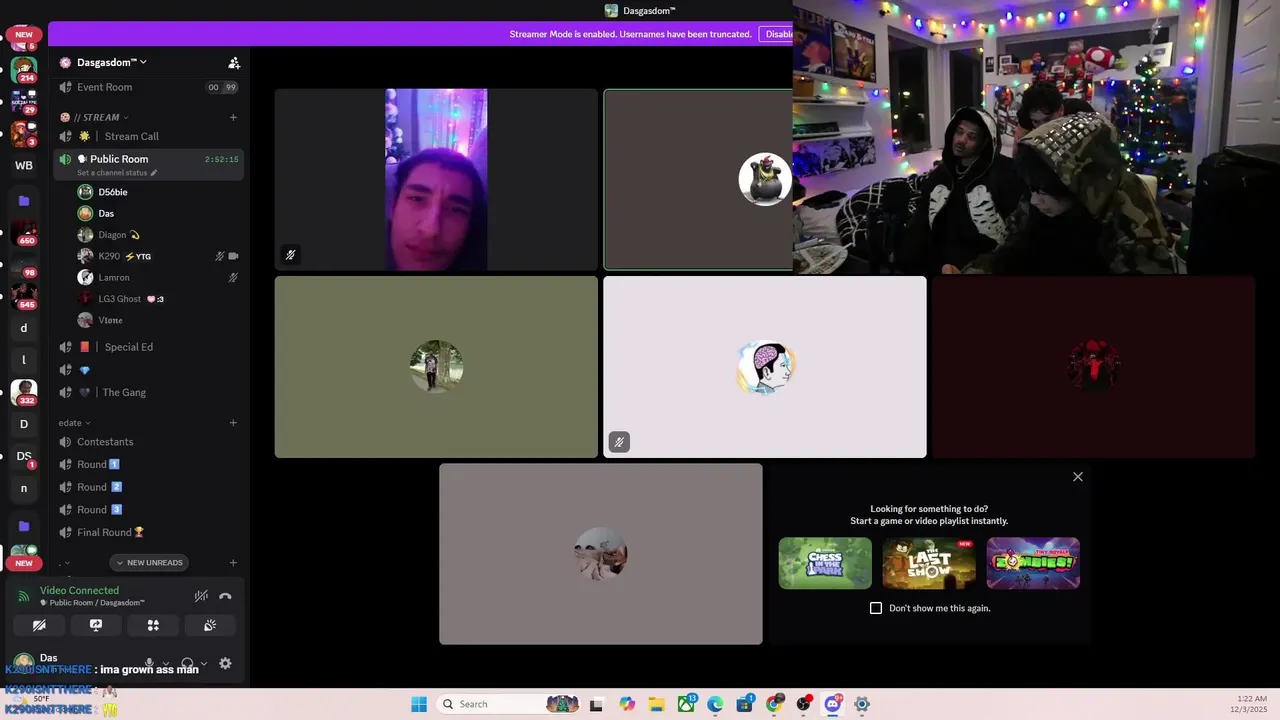Screen dimensions: 1280x720
Task: Share your screen from the voice panel
Action: 96,625
